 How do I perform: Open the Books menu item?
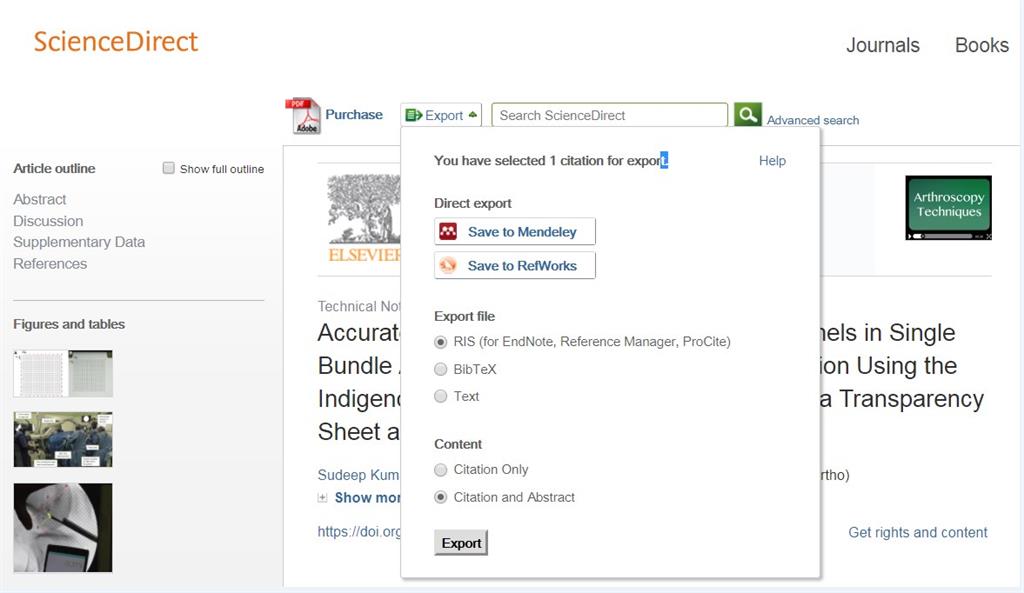[x=980, y=45]
